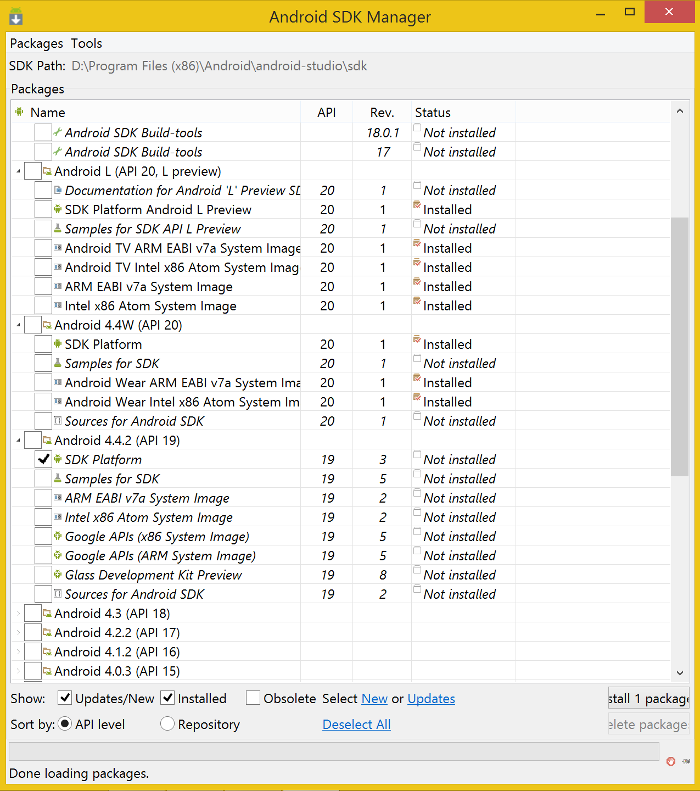Image resolution: width=700 pixels, height=791 pixels.
Task: Click the SDK Platform Android L Preview robot icon
Action: pos(58,210)
